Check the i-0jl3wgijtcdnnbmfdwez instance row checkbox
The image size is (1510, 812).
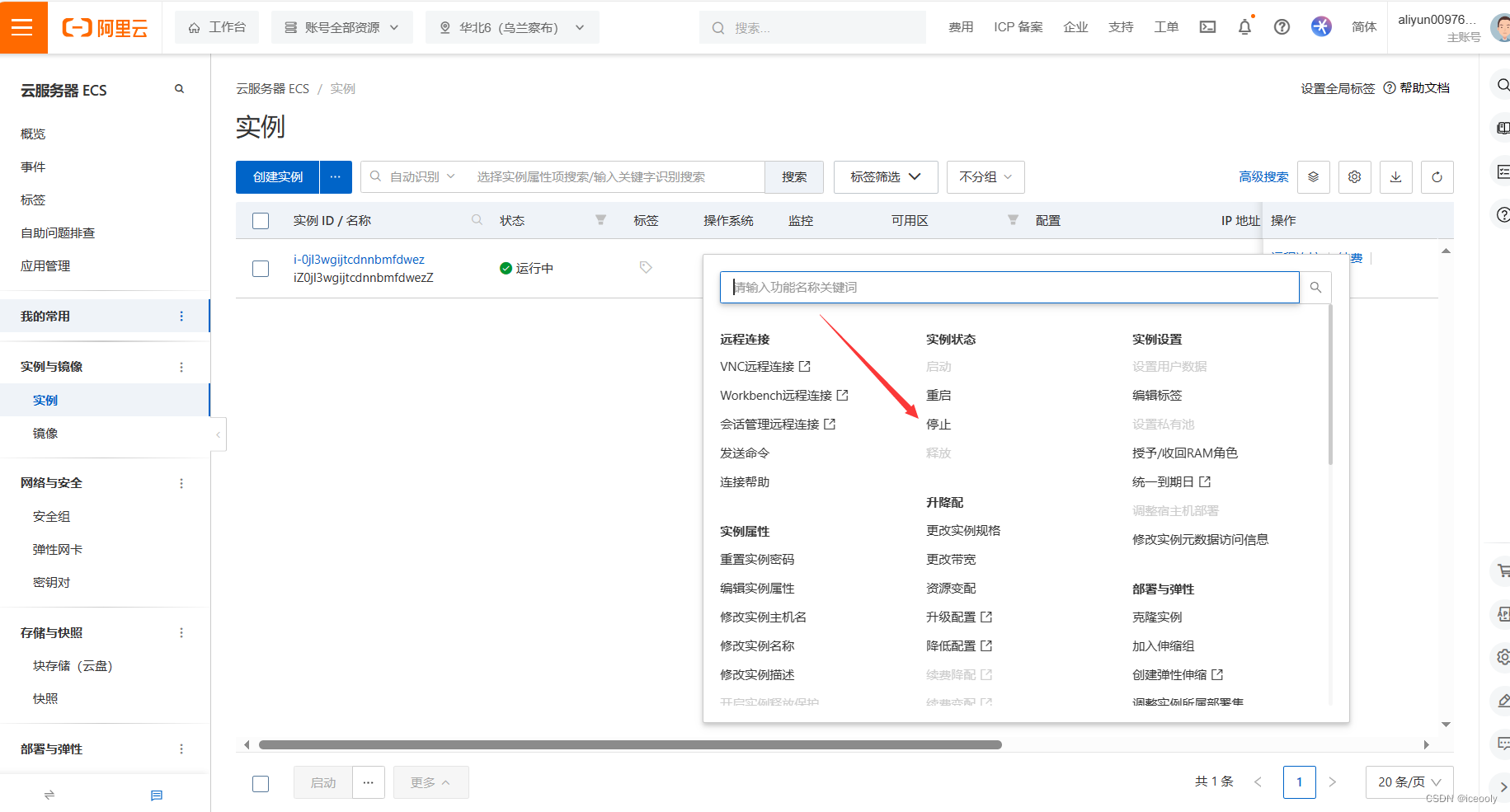coord(261,269)
